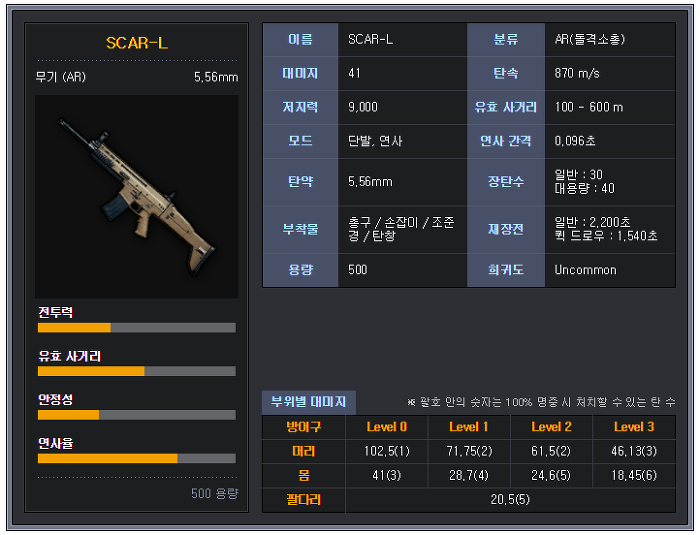Click the 팔다리 row header

click(x=304, y=500)
